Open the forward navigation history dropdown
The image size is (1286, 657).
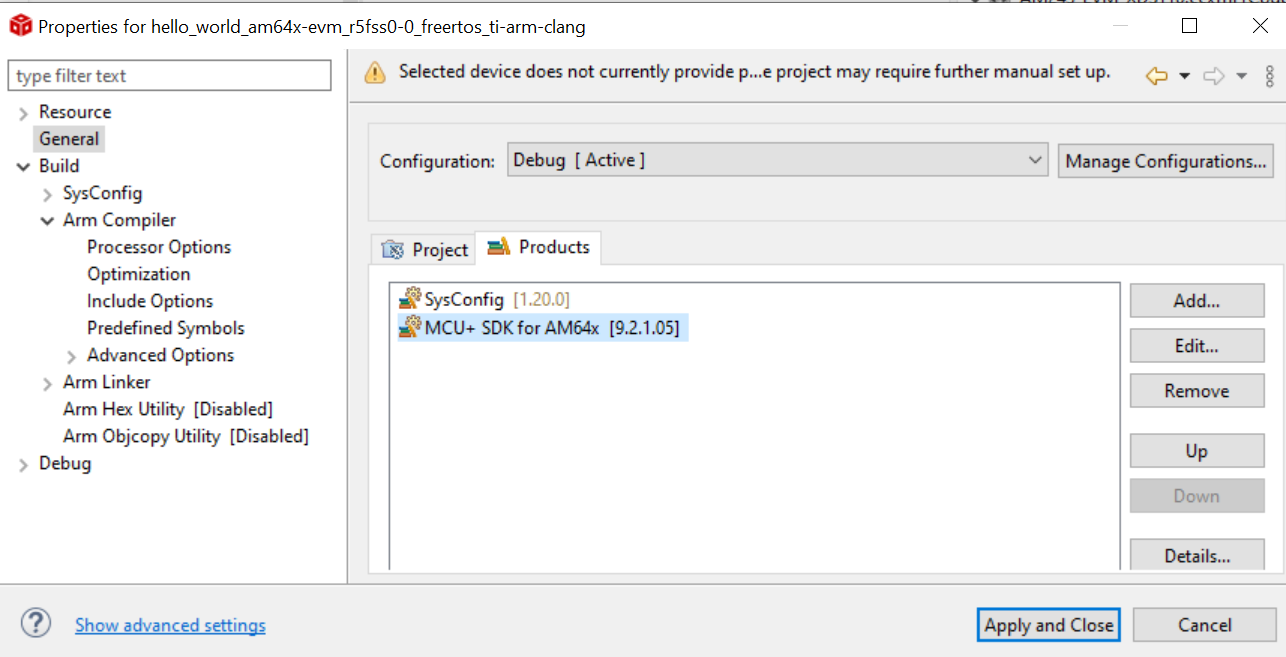click(1242, 76)
